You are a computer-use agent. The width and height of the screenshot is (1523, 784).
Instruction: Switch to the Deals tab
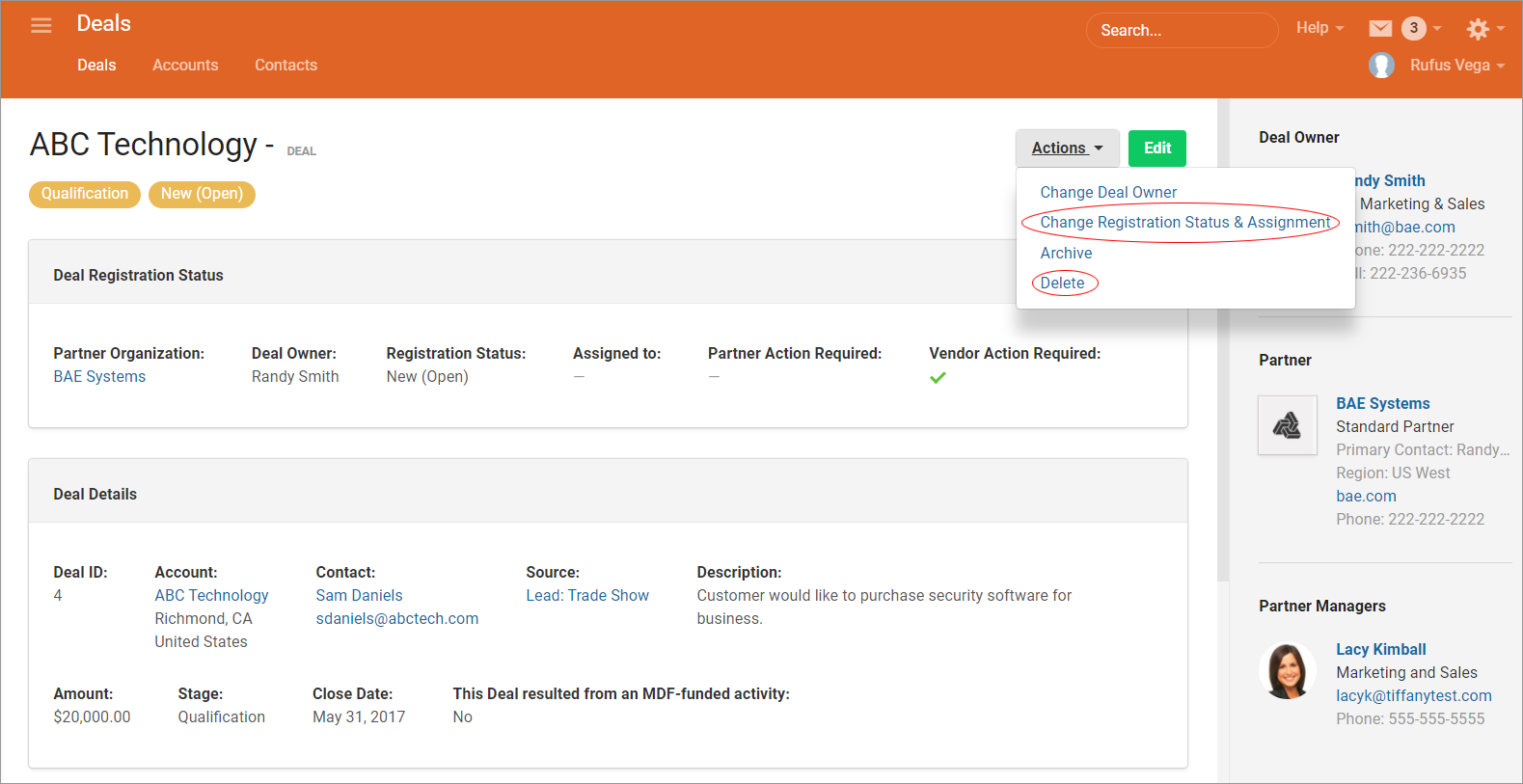pyautogui.click(x=96, y=66)
